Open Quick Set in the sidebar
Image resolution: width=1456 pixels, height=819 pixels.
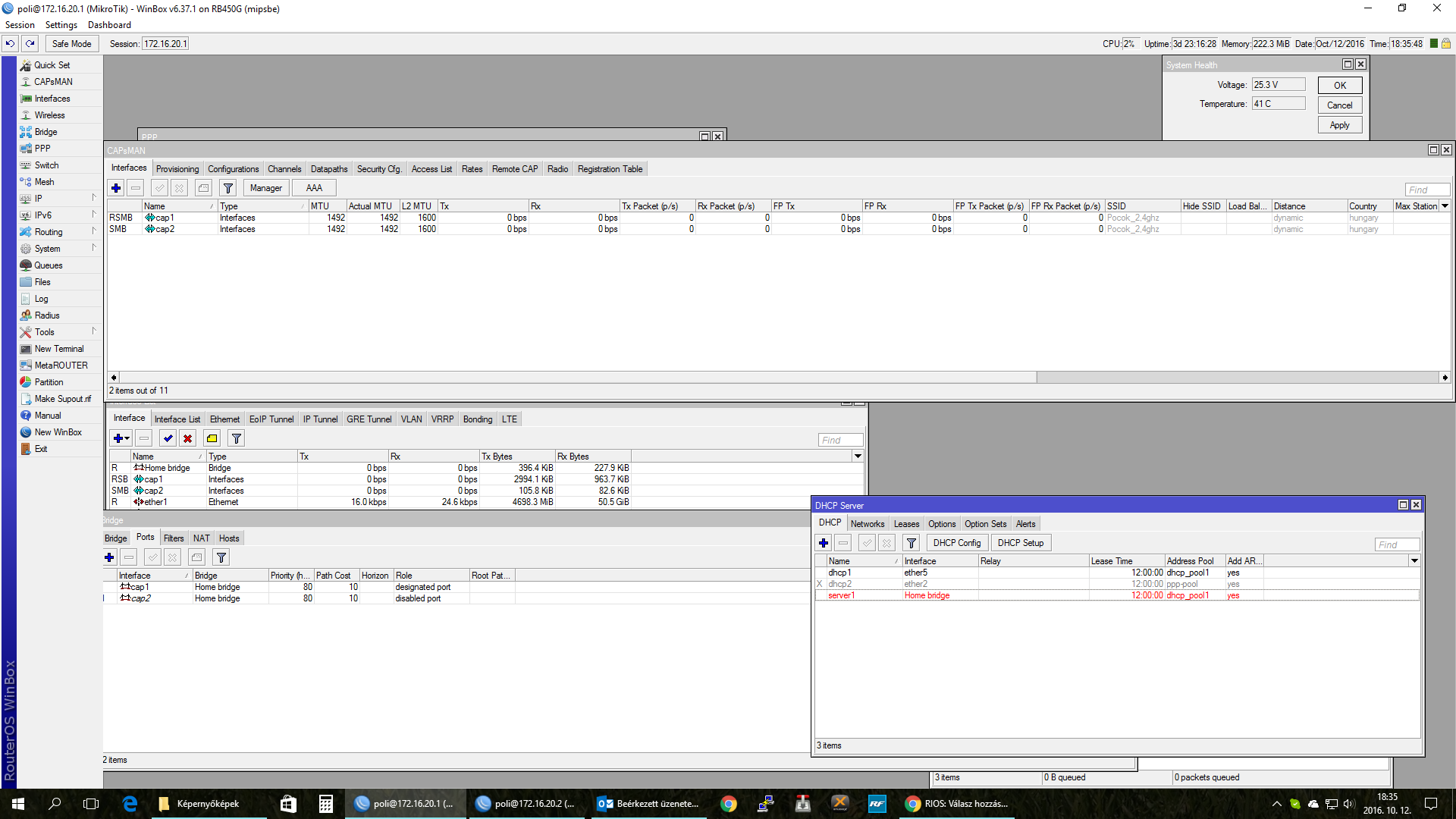[x=52, y=65]
